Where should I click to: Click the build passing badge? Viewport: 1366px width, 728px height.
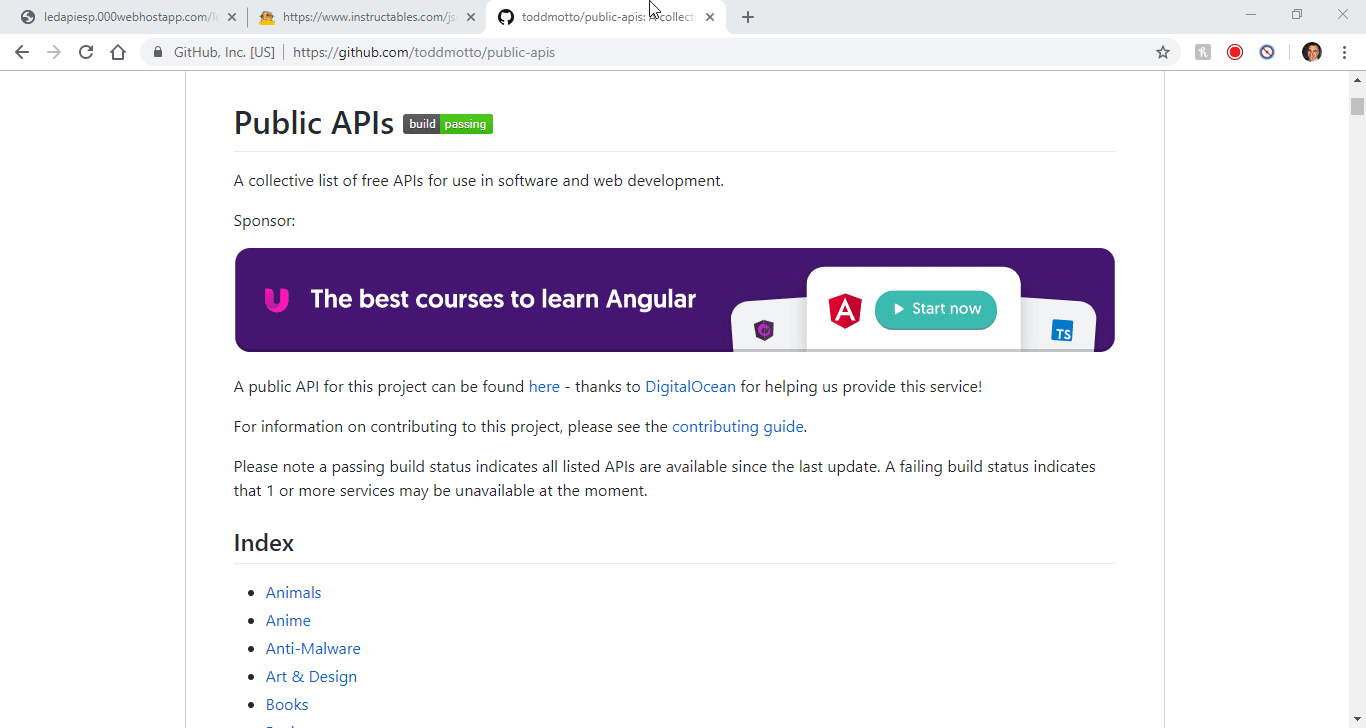coord(448,124)
